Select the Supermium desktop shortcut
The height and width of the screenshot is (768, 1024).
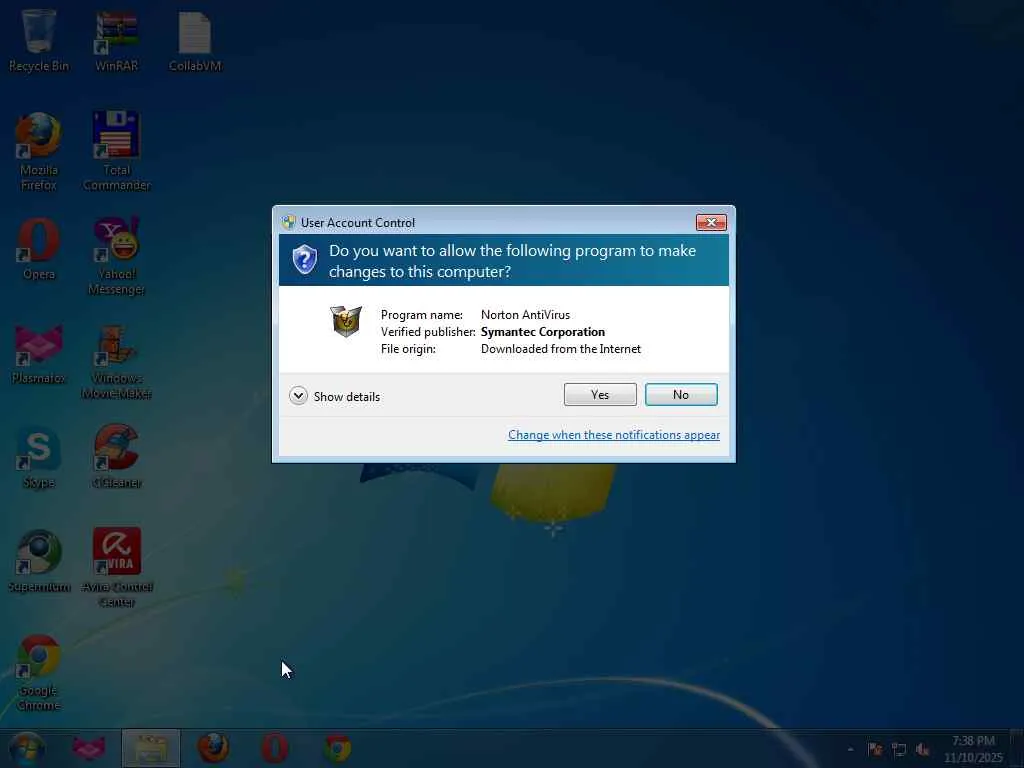pyautogui.click(x=39, y=562)
